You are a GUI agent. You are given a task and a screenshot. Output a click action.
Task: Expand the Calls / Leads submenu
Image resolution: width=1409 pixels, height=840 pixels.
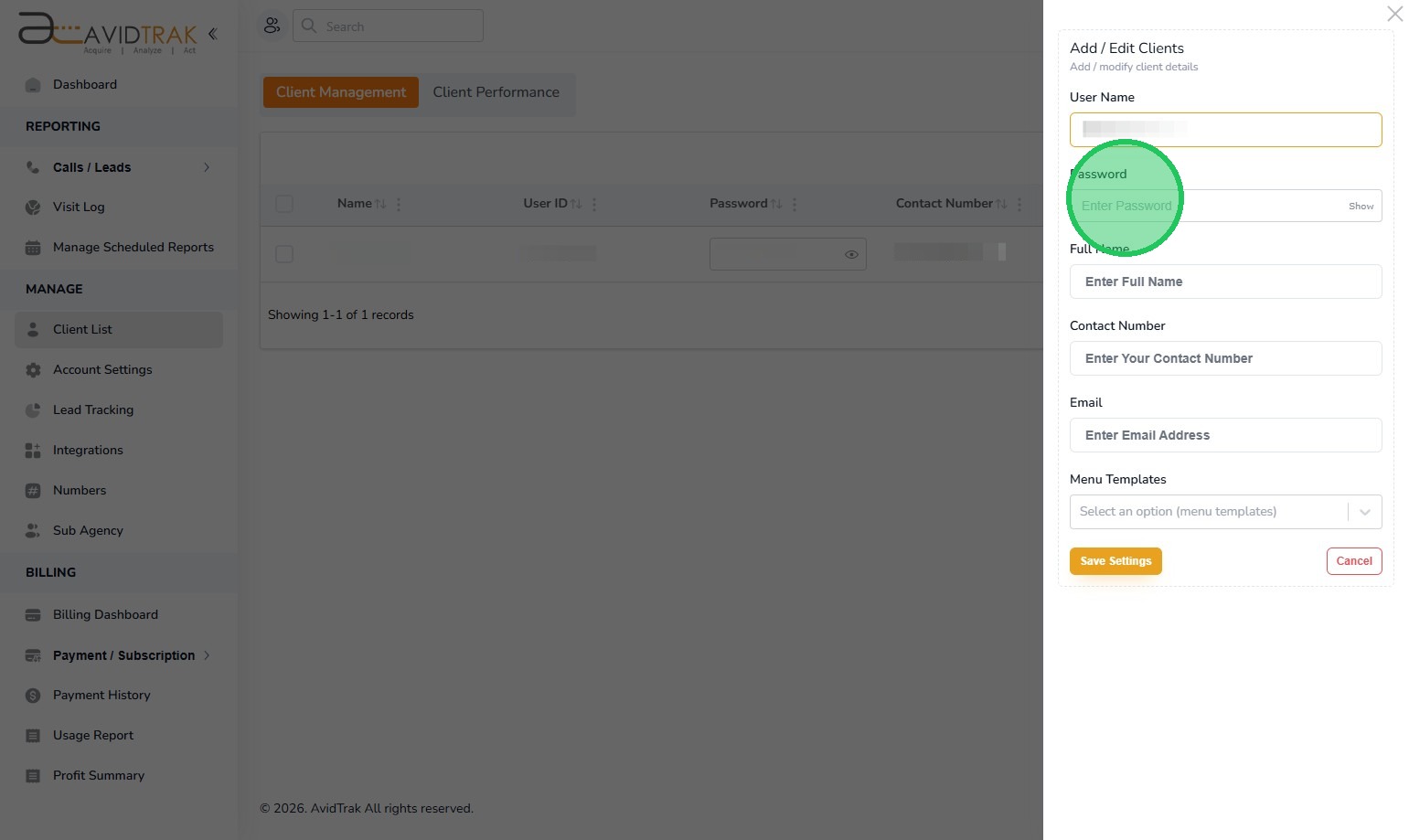(x=207, y=167)
